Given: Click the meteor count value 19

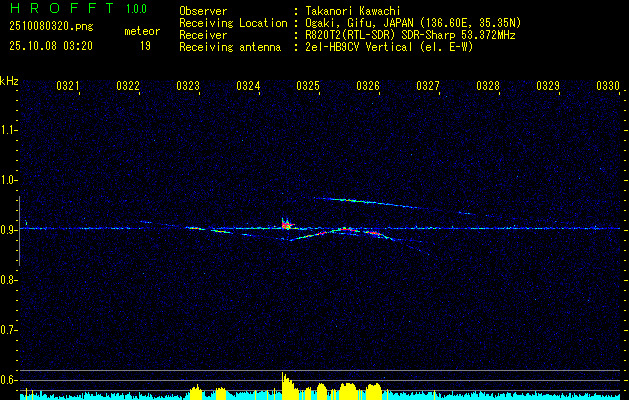Looking at the screenshot, I should coord(145,46).
